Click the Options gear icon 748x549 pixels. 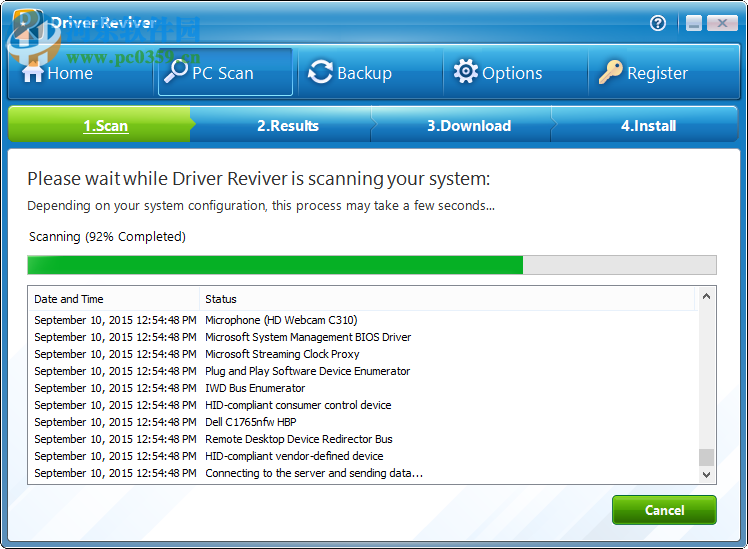(x=465, y=72)
